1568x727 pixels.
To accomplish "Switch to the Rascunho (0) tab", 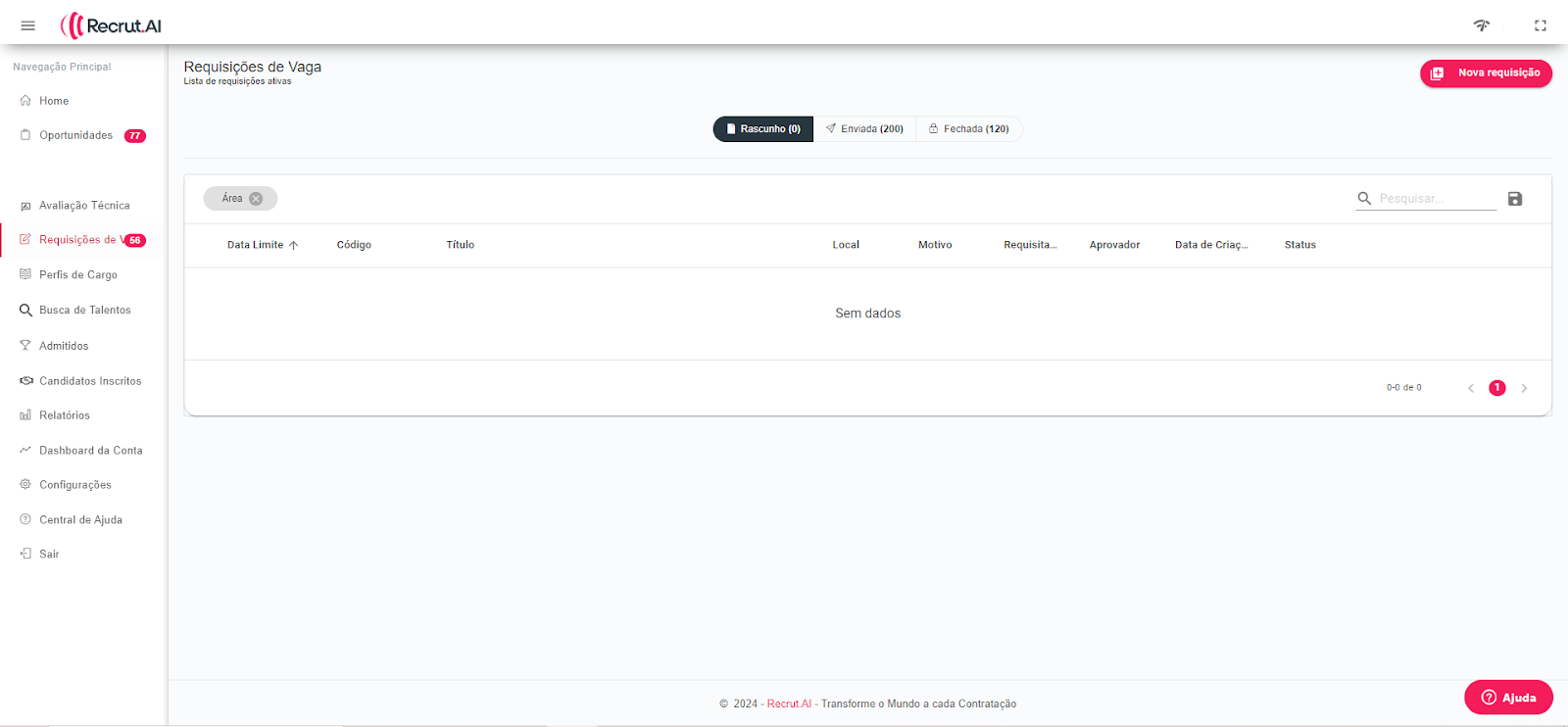I will click(762, 129).
